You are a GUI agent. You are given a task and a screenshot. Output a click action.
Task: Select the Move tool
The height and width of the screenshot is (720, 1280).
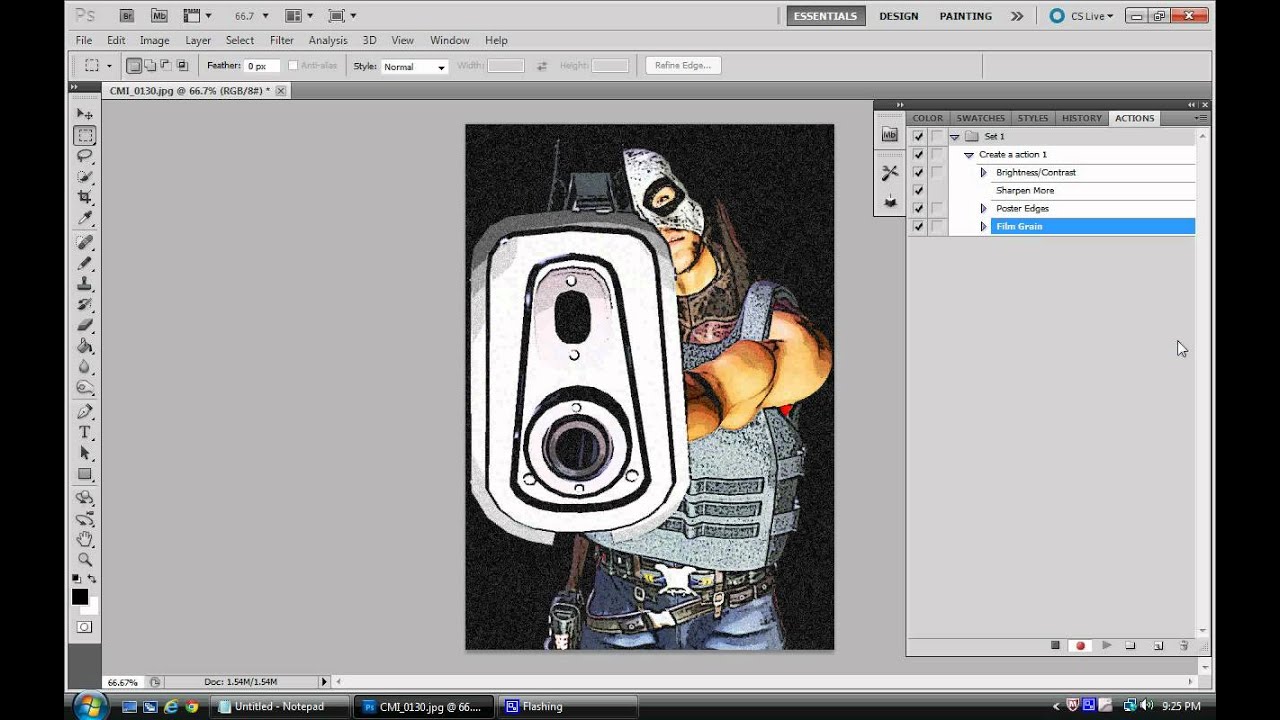(x=85, y=114)
